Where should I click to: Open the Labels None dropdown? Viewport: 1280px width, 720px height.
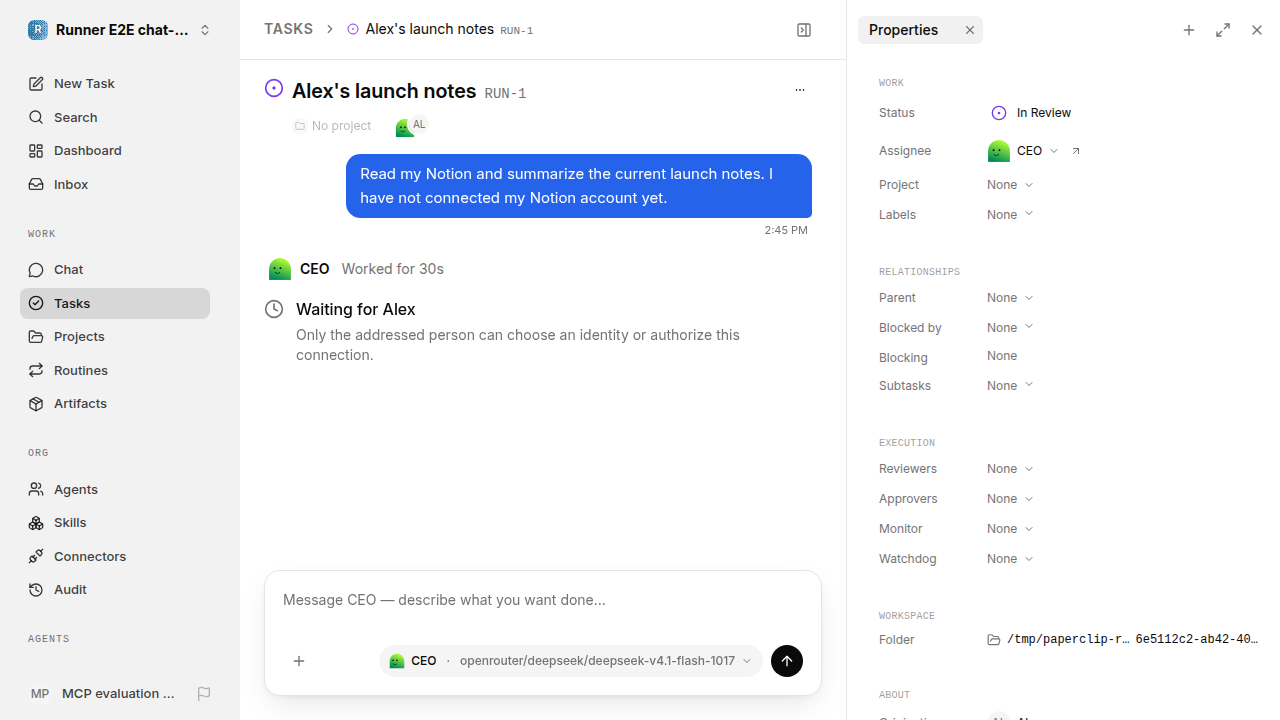coord(1010,215)
